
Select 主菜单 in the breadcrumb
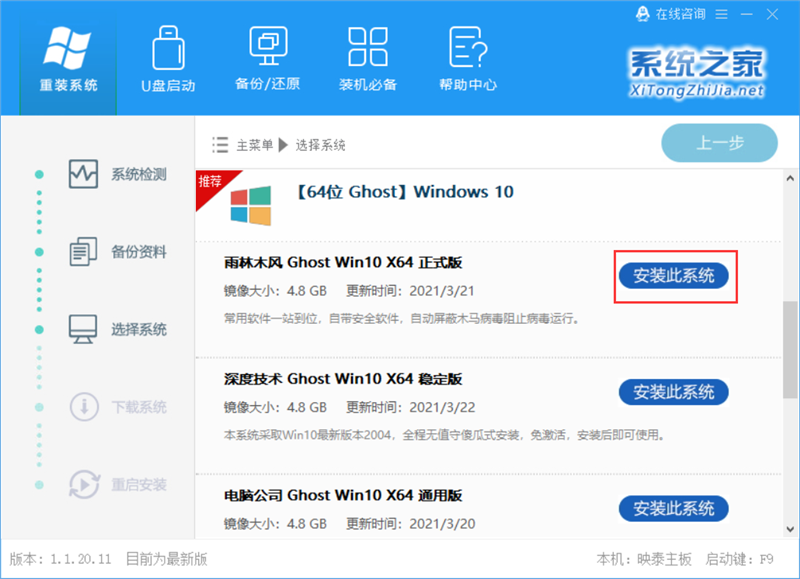258,144
